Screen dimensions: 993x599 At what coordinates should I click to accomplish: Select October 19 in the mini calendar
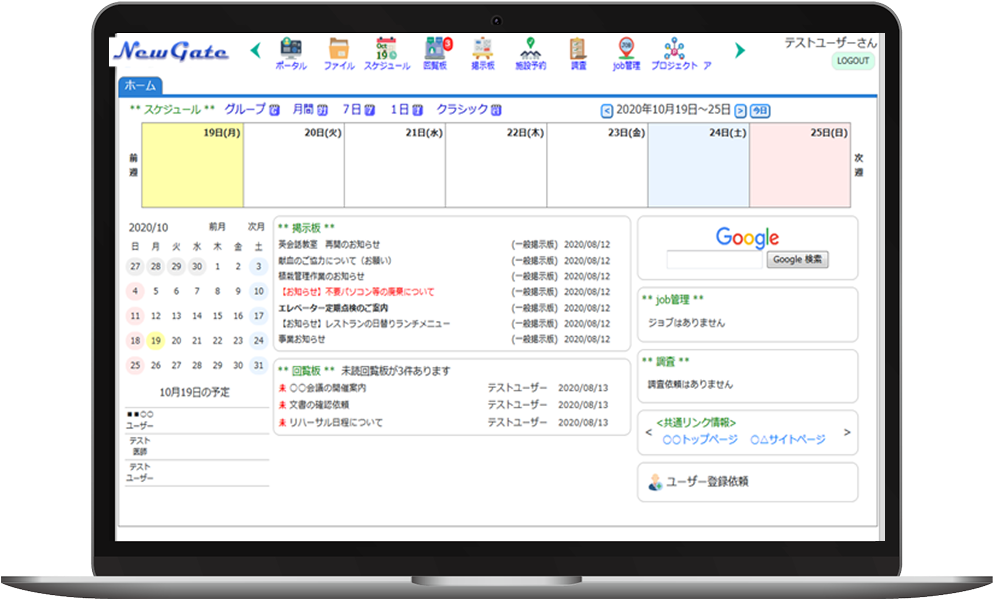(156, 340)
